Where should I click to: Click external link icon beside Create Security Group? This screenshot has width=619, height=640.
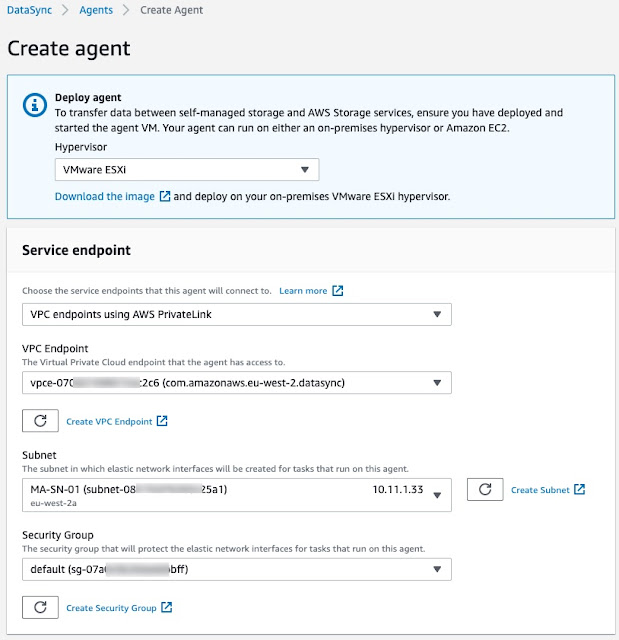pos(167,608)
